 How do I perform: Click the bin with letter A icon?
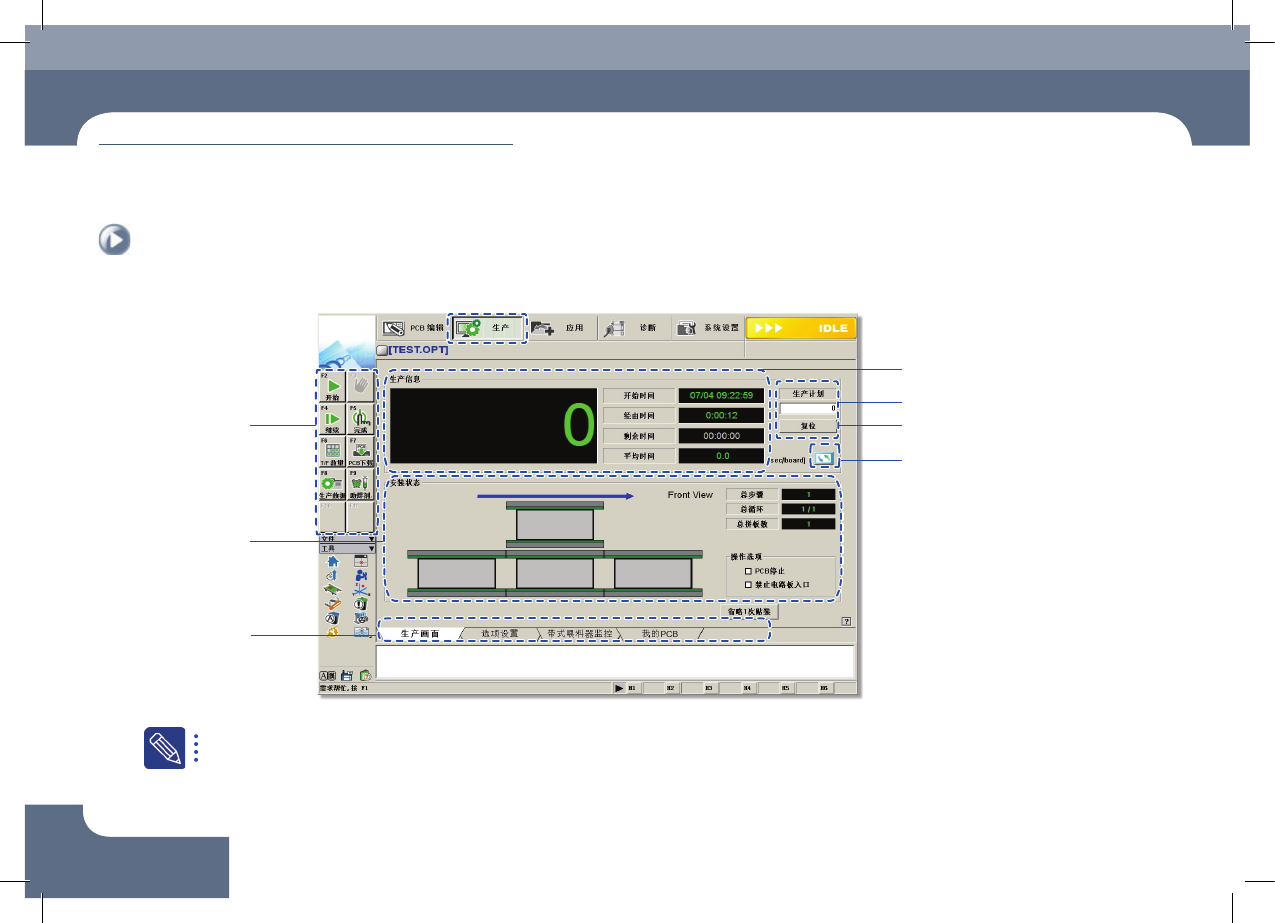[x=334, y=618]
